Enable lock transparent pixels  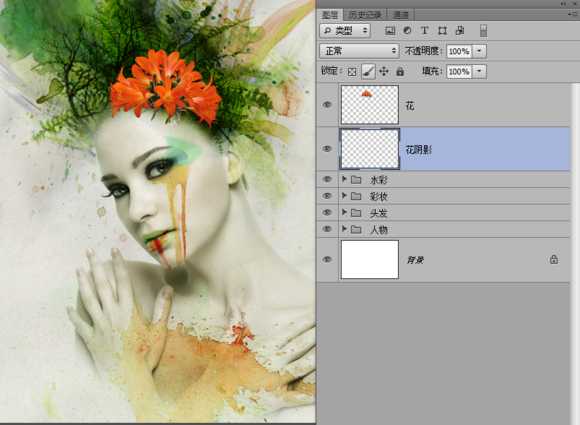pyautogui.click(x=352, y=71)
